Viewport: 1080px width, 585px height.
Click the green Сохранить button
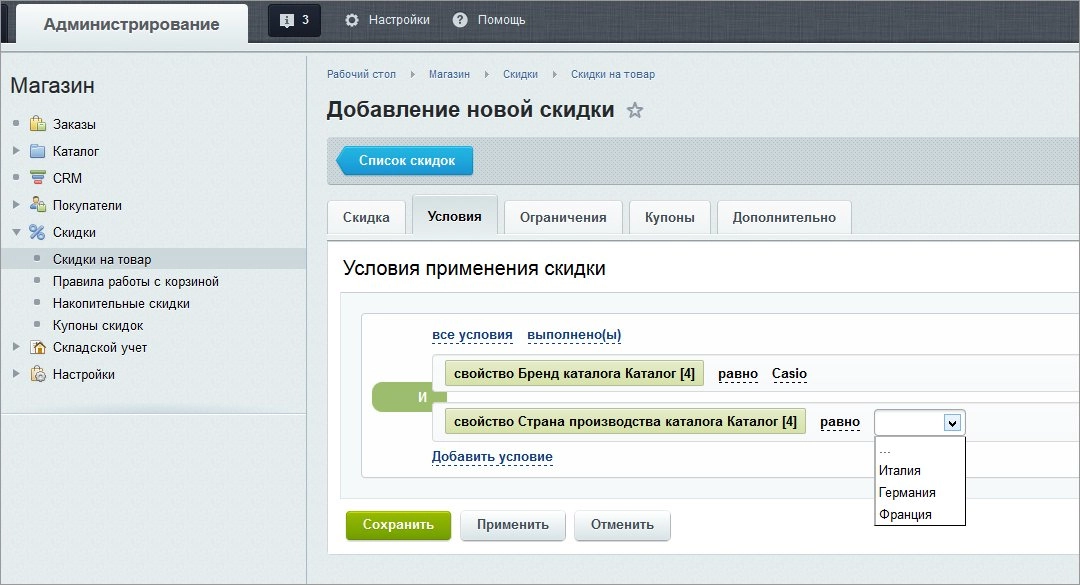tap(398, 525)
